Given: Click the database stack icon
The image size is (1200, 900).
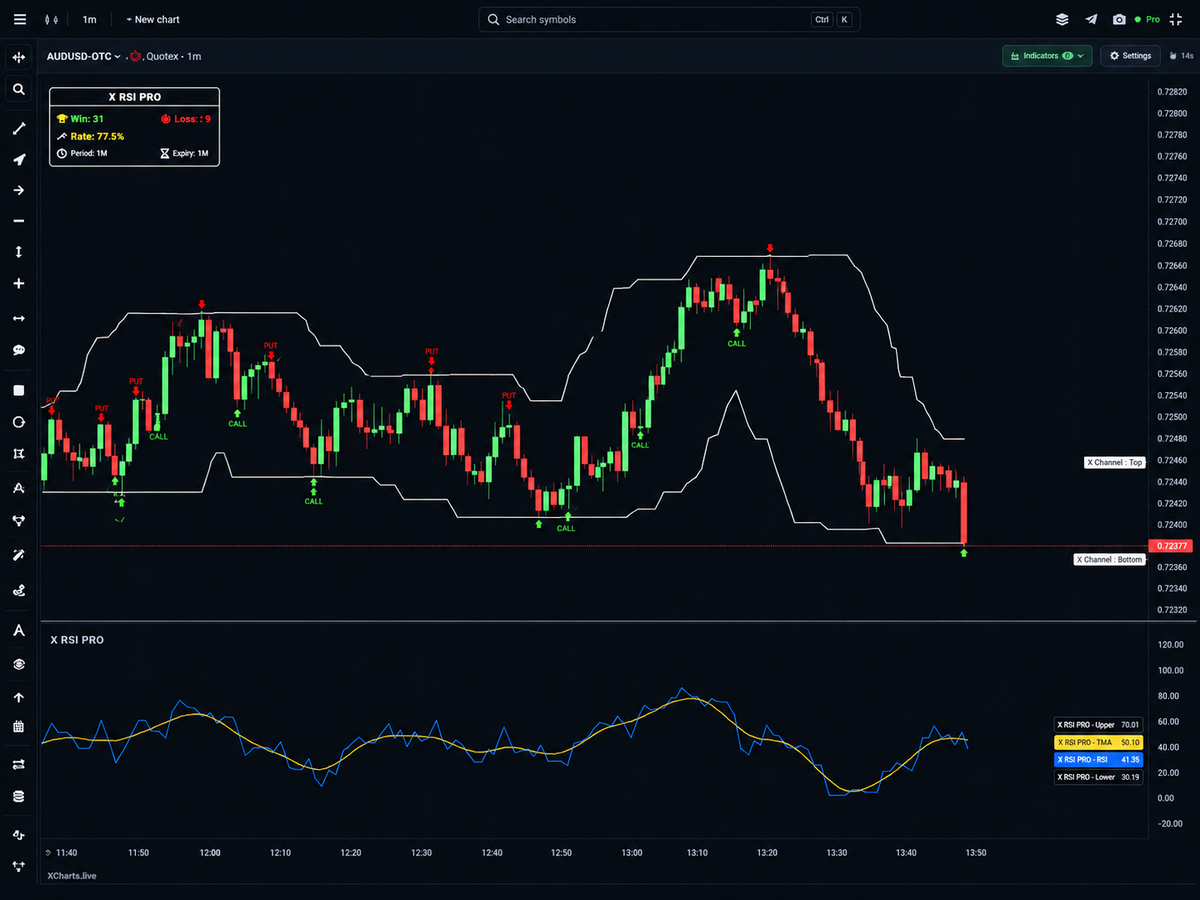Looking at the screenshot, I should pos(18,797).
